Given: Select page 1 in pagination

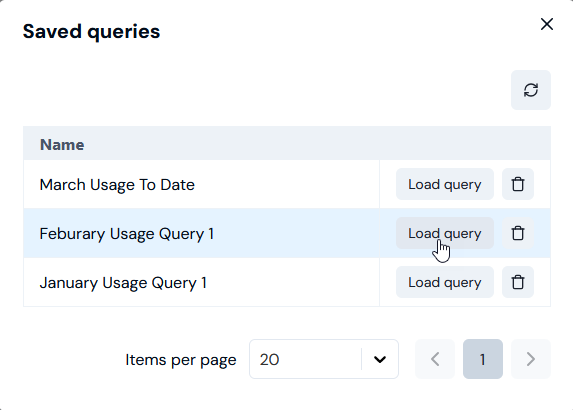Looking at the screenshot, I should pyautogui.click(x=483, y=359).
